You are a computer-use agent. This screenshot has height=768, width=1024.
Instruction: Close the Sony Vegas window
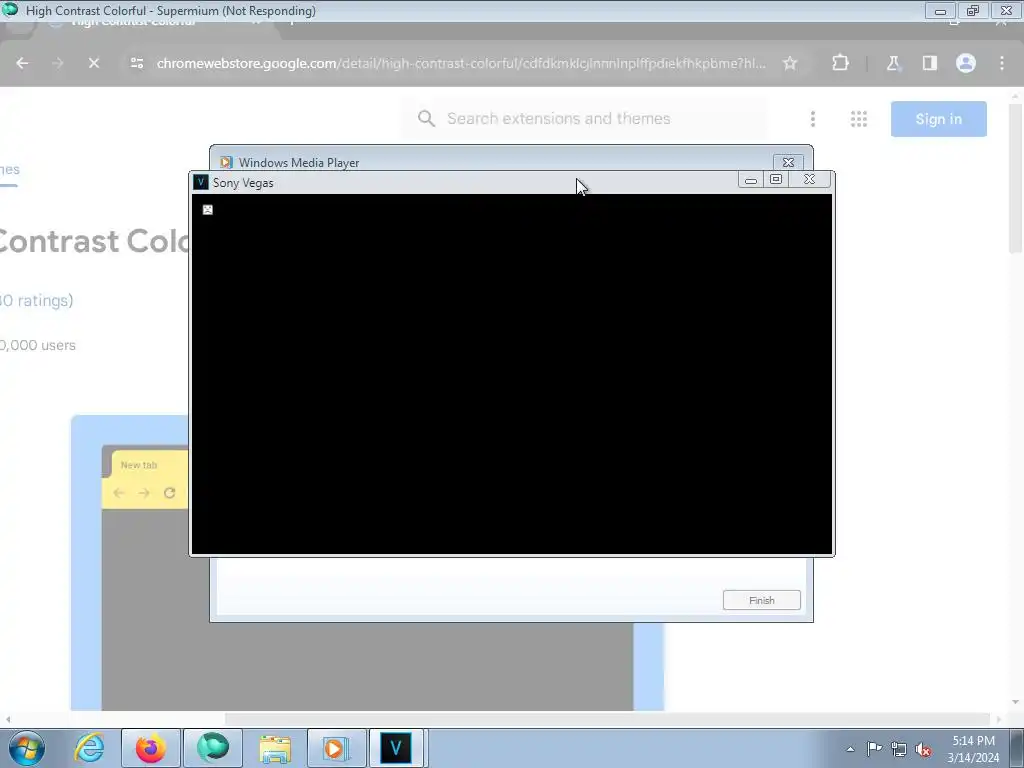click(809, 180)
